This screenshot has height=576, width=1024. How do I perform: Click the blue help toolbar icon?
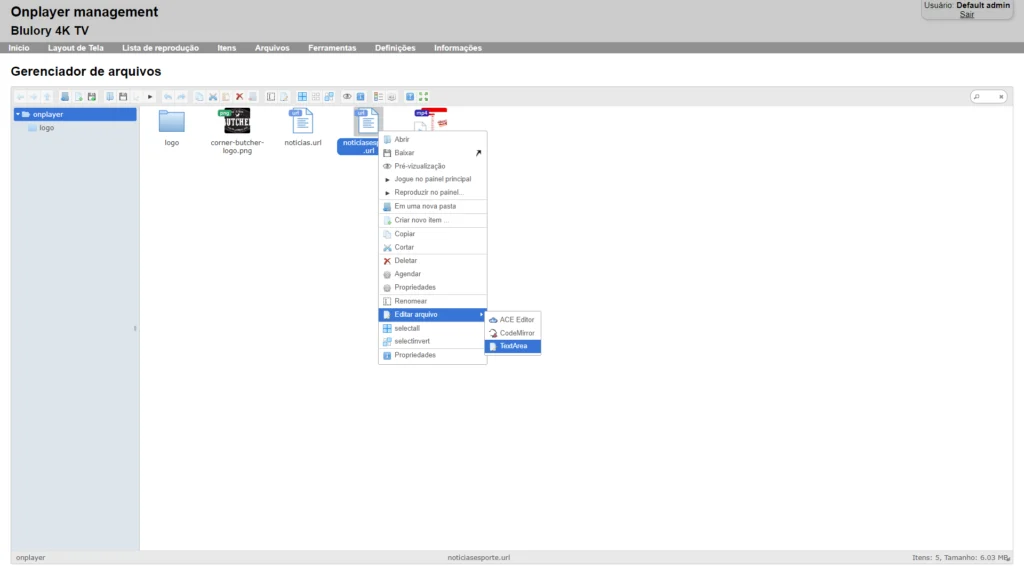[x=410, y=97]
